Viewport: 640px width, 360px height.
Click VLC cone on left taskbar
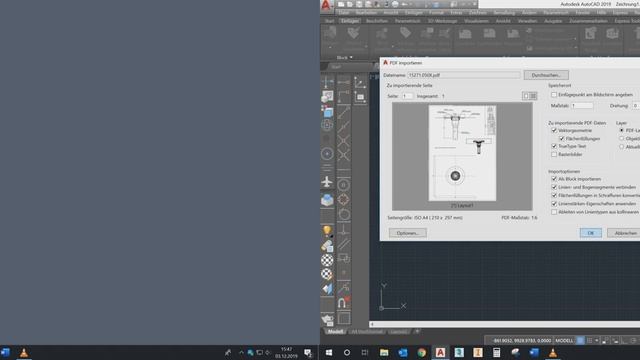[24, 353]
